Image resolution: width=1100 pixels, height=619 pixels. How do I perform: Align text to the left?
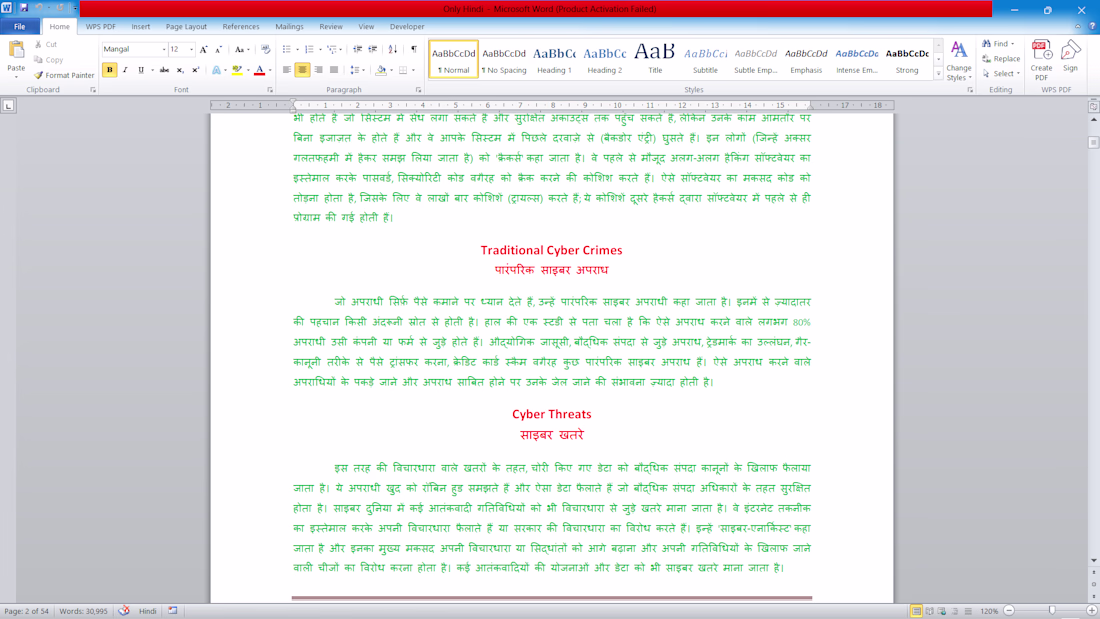click(x=287, y=70)
